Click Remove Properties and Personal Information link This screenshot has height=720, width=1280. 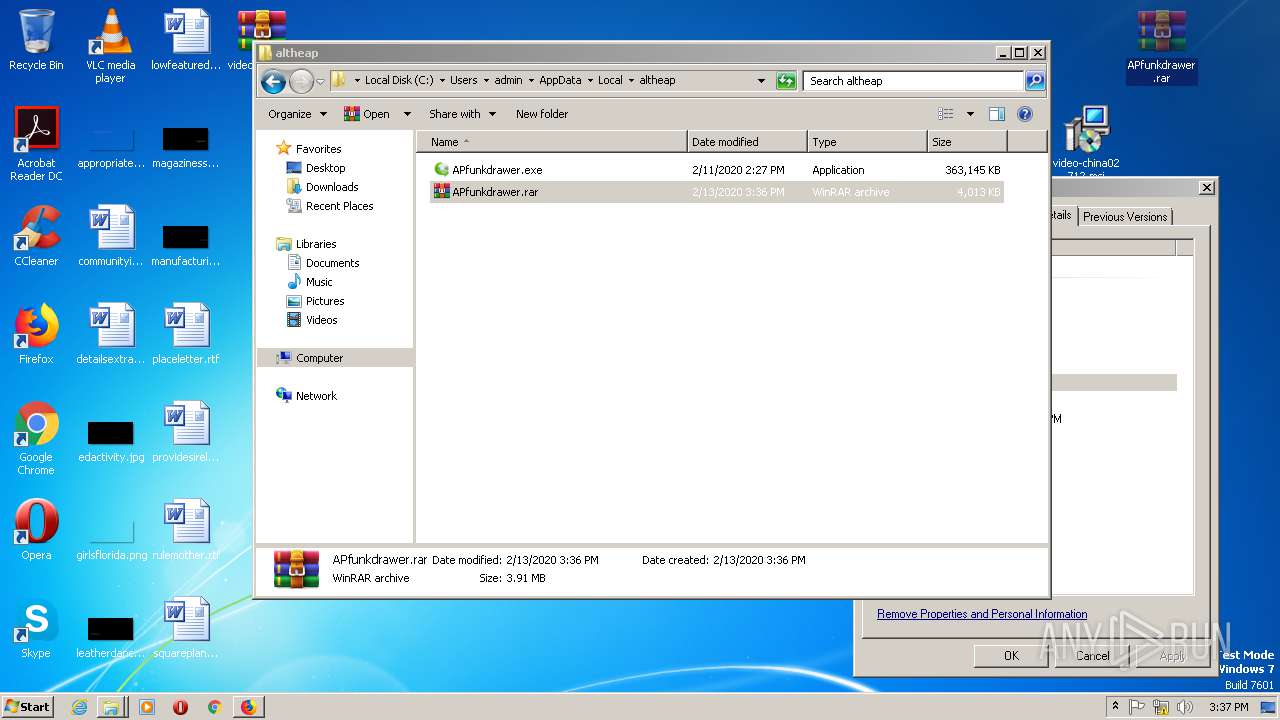click(982, 614)
